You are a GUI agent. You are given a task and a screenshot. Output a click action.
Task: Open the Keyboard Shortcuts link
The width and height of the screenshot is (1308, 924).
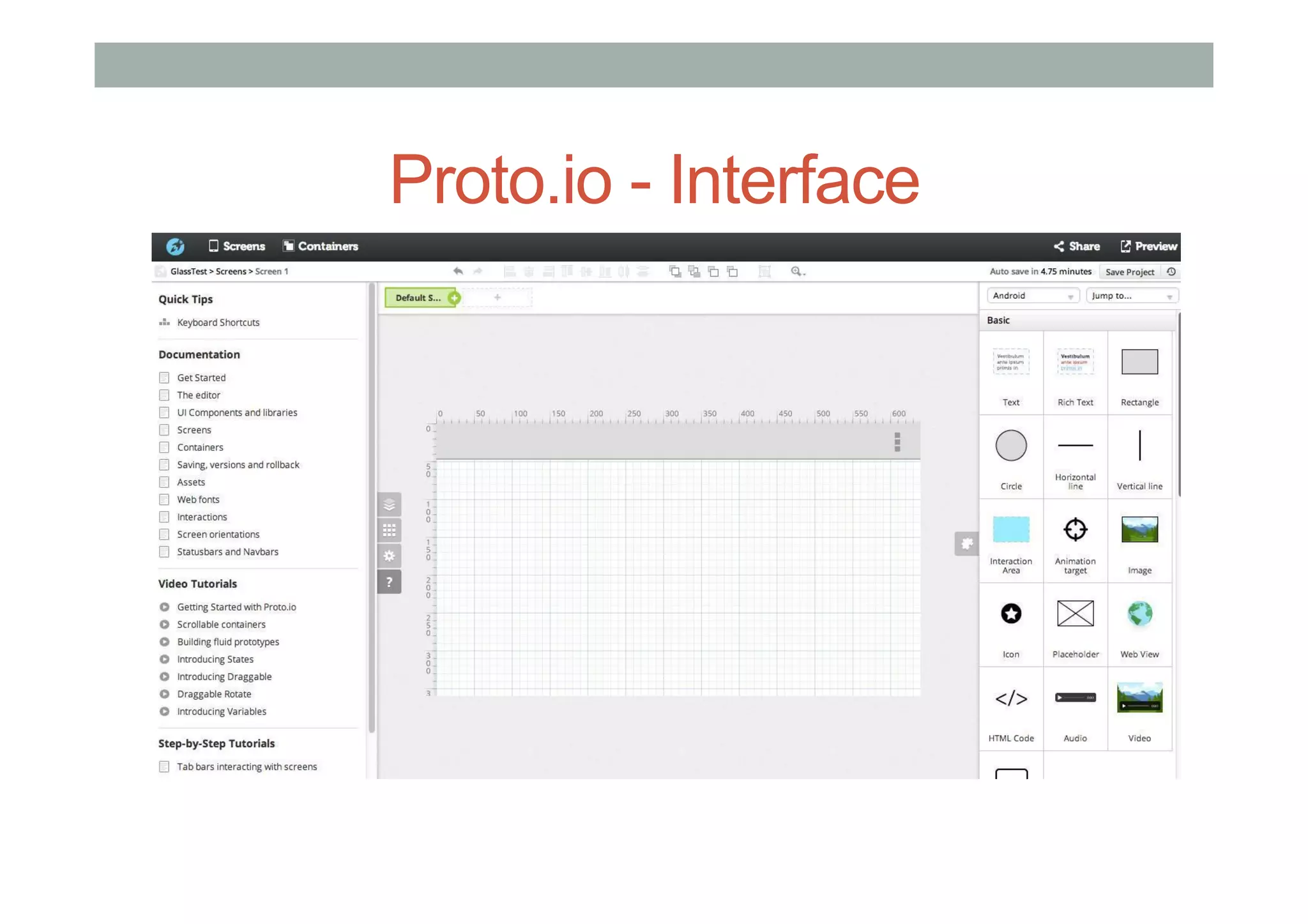coord(218,322)
